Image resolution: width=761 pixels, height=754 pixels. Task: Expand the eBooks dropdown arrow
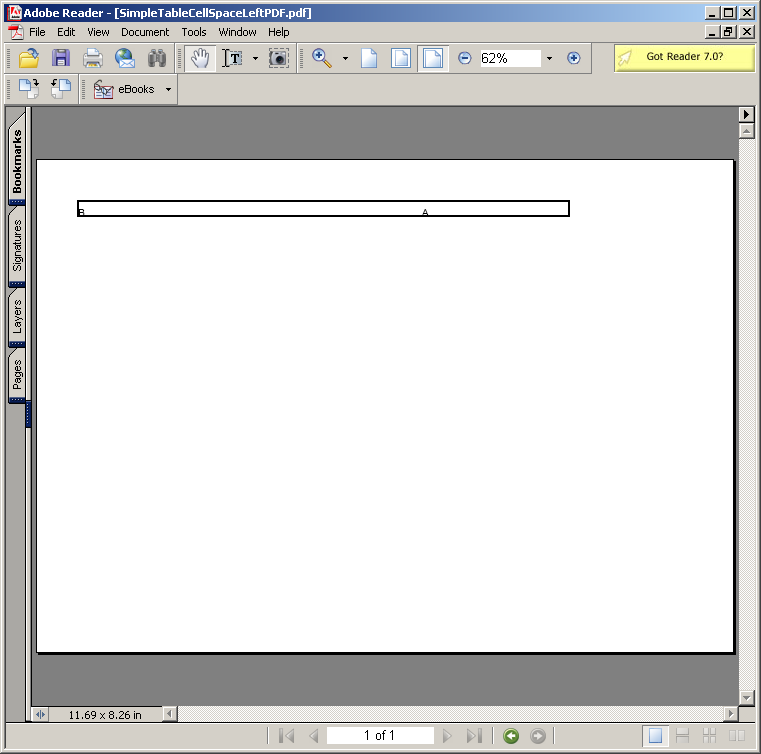tap(168, 89)
